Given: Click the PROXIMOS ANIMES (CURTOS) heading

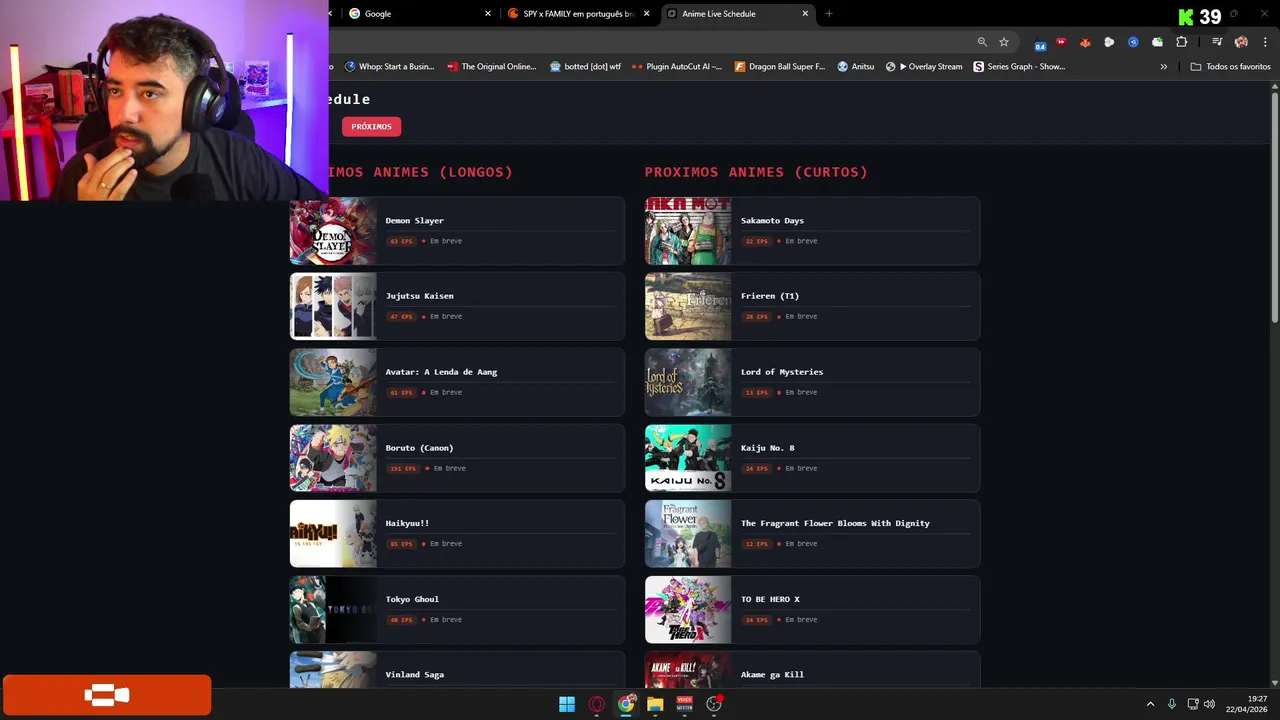Looking at the screenshot, I should pyautogui.click(x=756, y=172).
